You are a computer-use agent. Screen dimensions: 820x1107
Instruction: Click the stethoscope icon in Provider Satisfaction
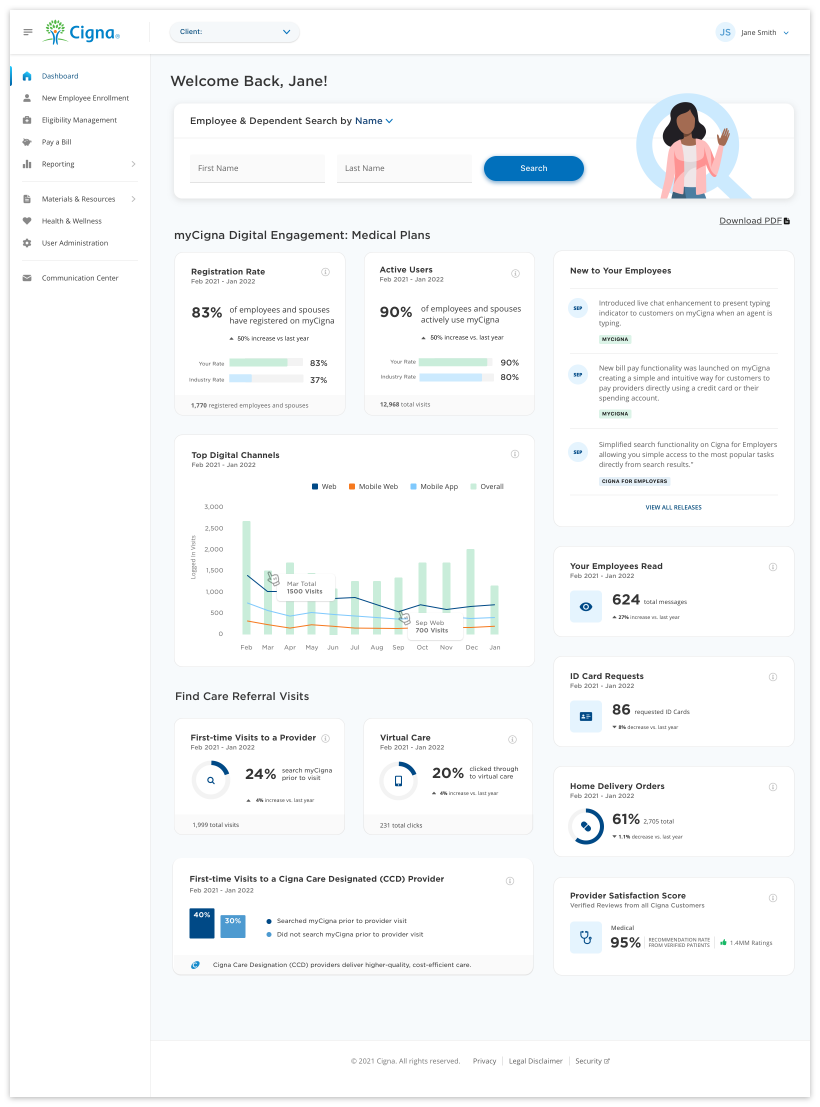coord(586,938)
